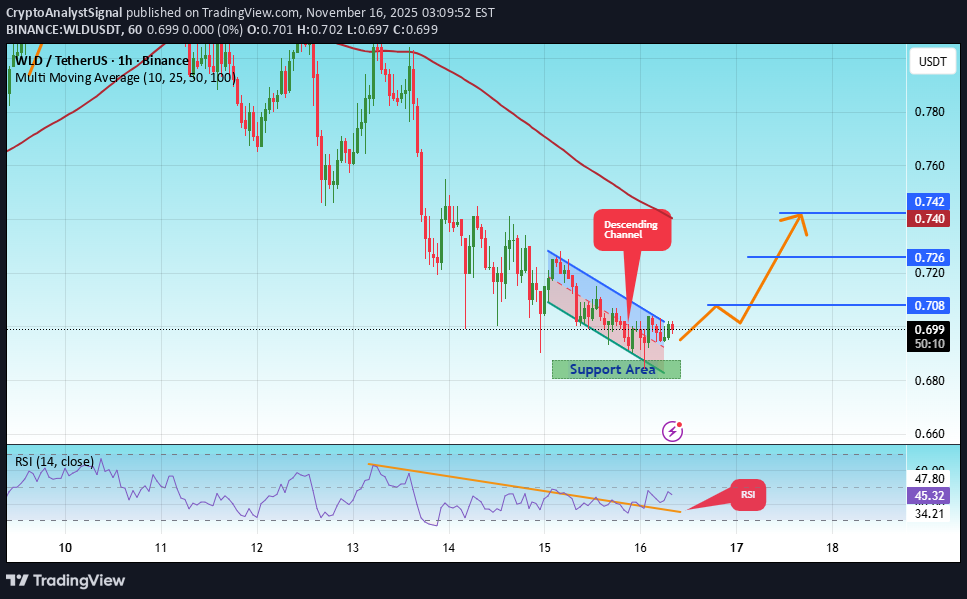
Task: Toggle the RSI (14, close) indicator legend
Action: click(x=55, y=461)
